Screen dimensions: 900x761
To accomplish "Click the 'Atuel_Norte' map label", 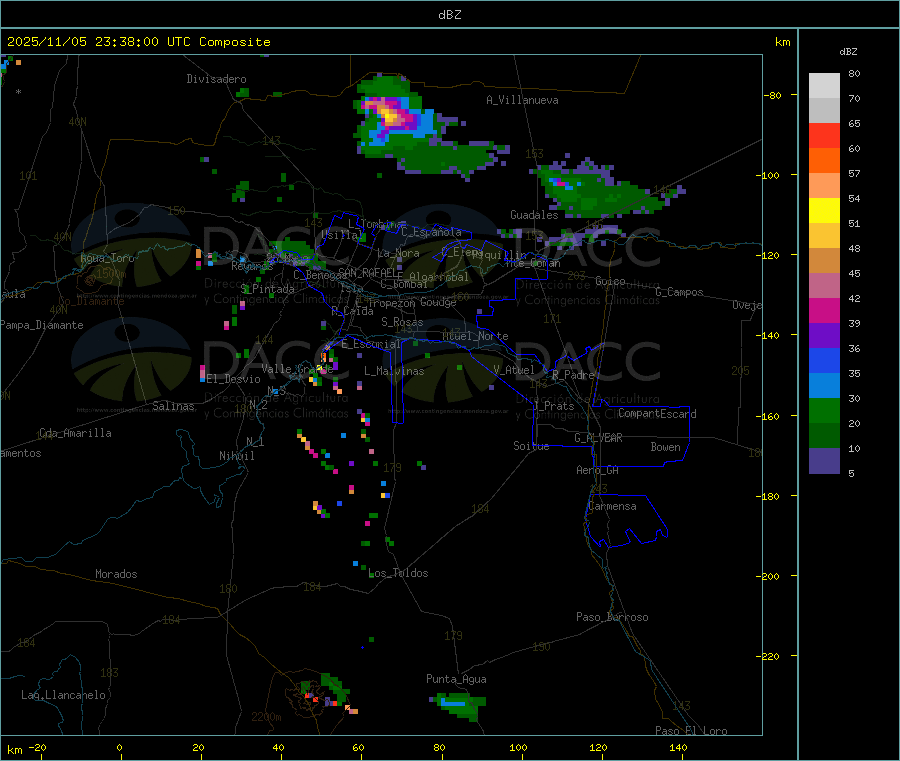I will (x=475, y=336).
